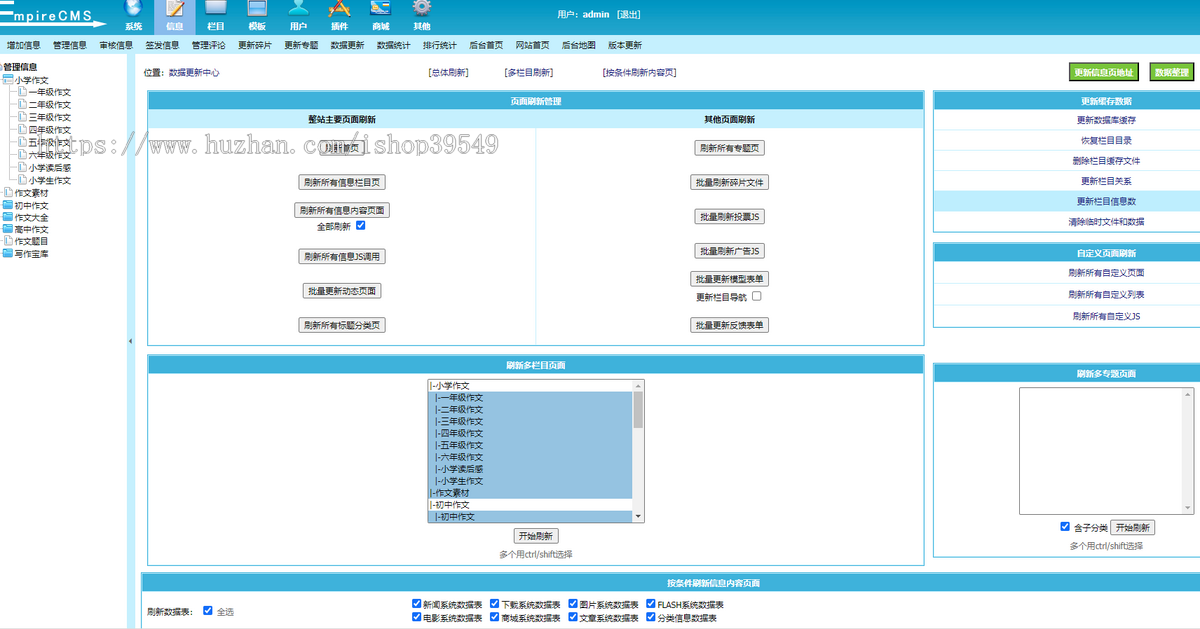Click the 批量更新动态页面 button
The height and width of the screenshot is (629, 1200).
point(342,291)
